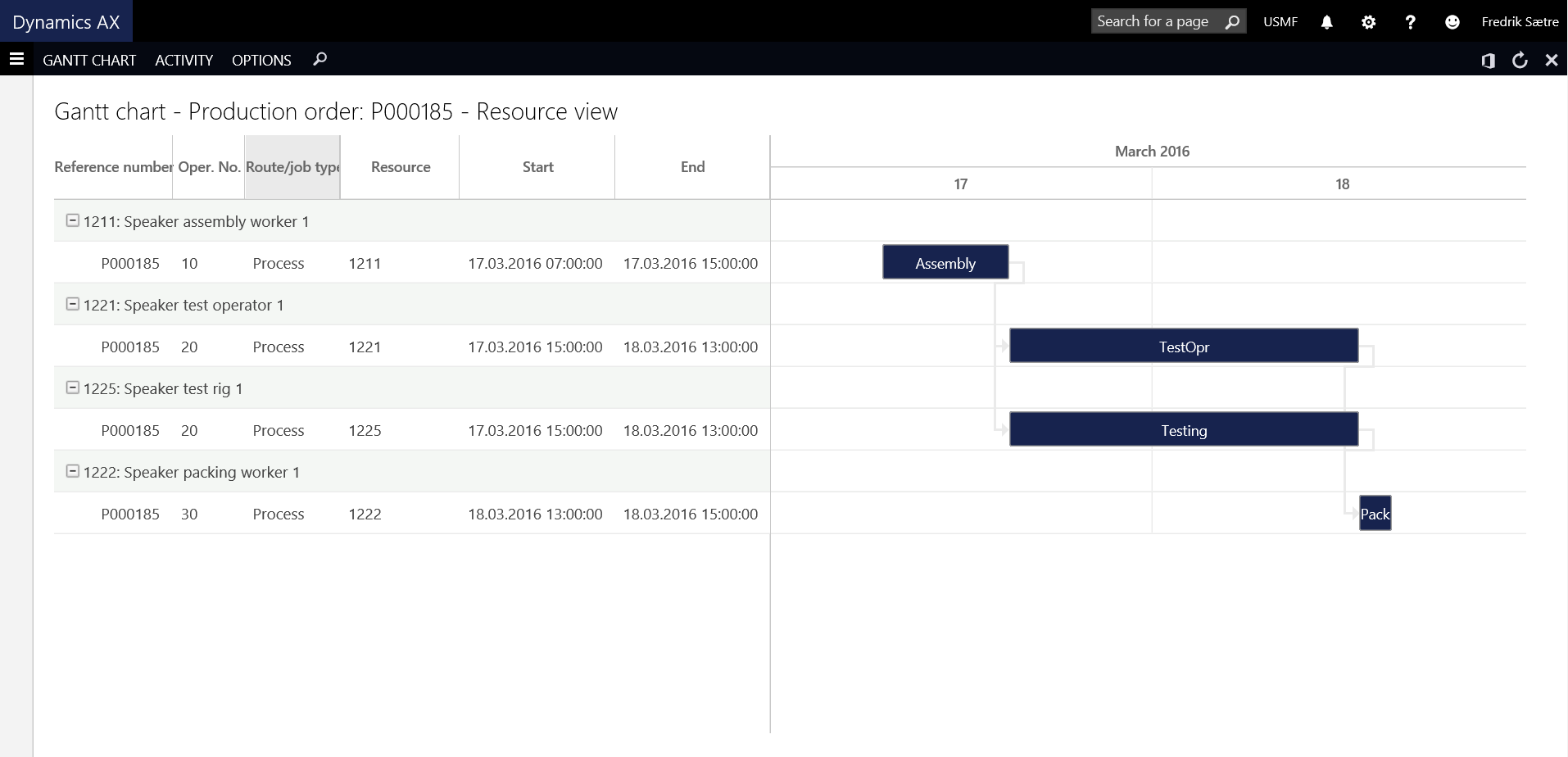Collapse the 1225 Speaker test rig group
This screenshot has height=757, width=1568.
[x=73, y=388]
